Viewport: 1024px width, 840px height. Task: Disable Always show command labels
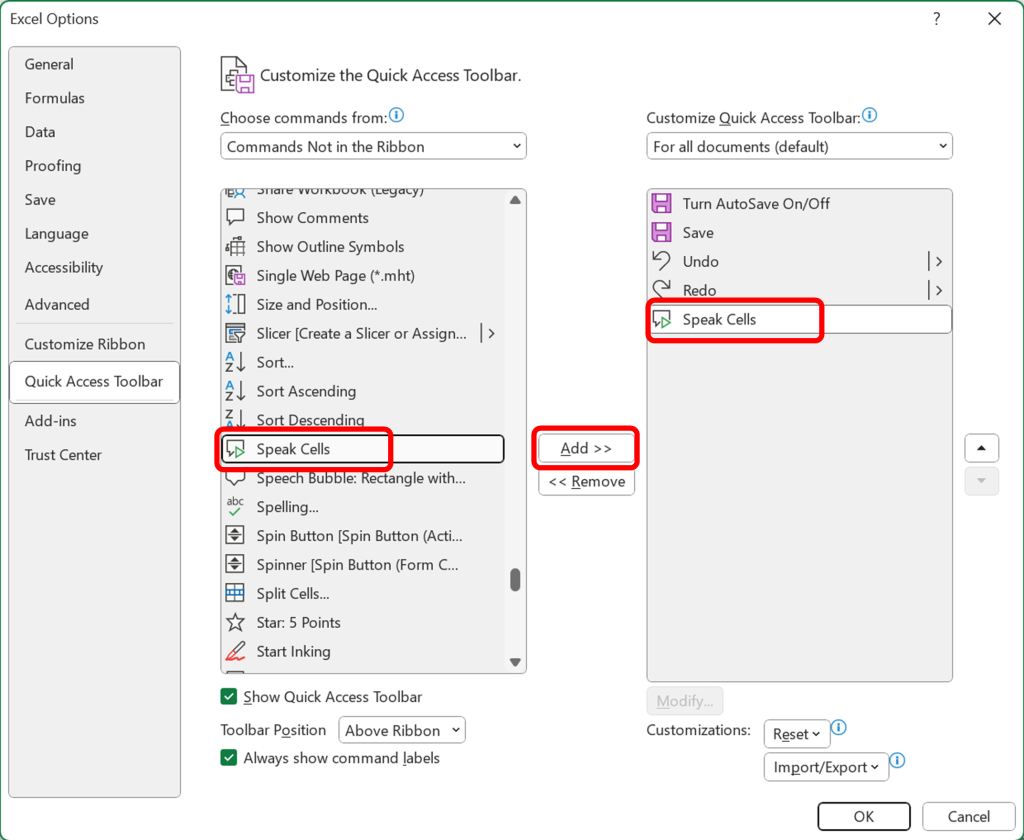tap(228, 758)
